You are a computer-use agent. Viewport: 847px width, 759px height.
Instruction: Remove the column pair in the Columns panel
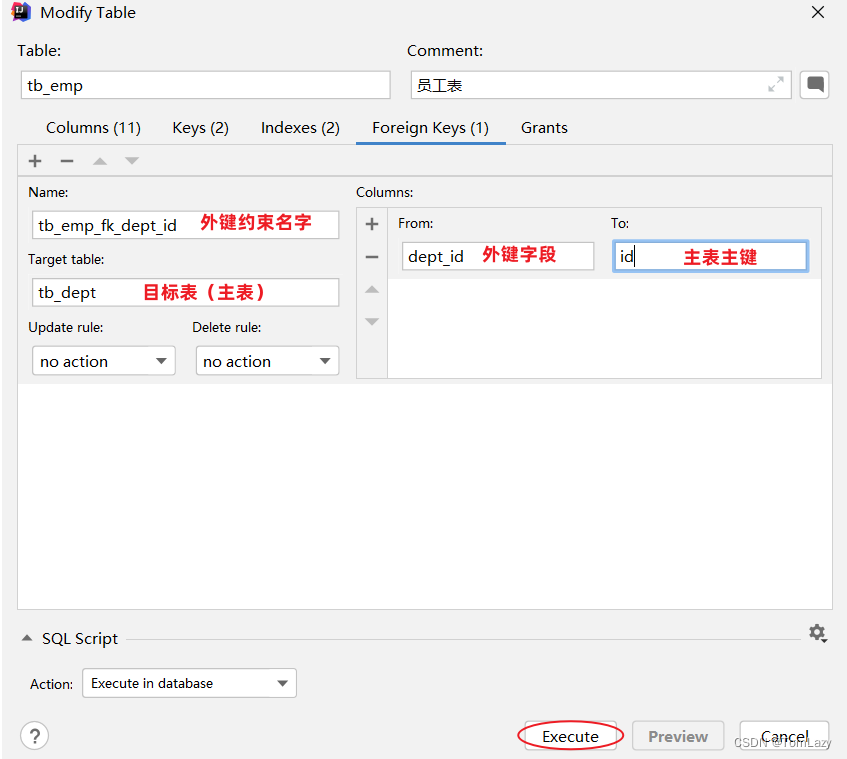point(372,257)
